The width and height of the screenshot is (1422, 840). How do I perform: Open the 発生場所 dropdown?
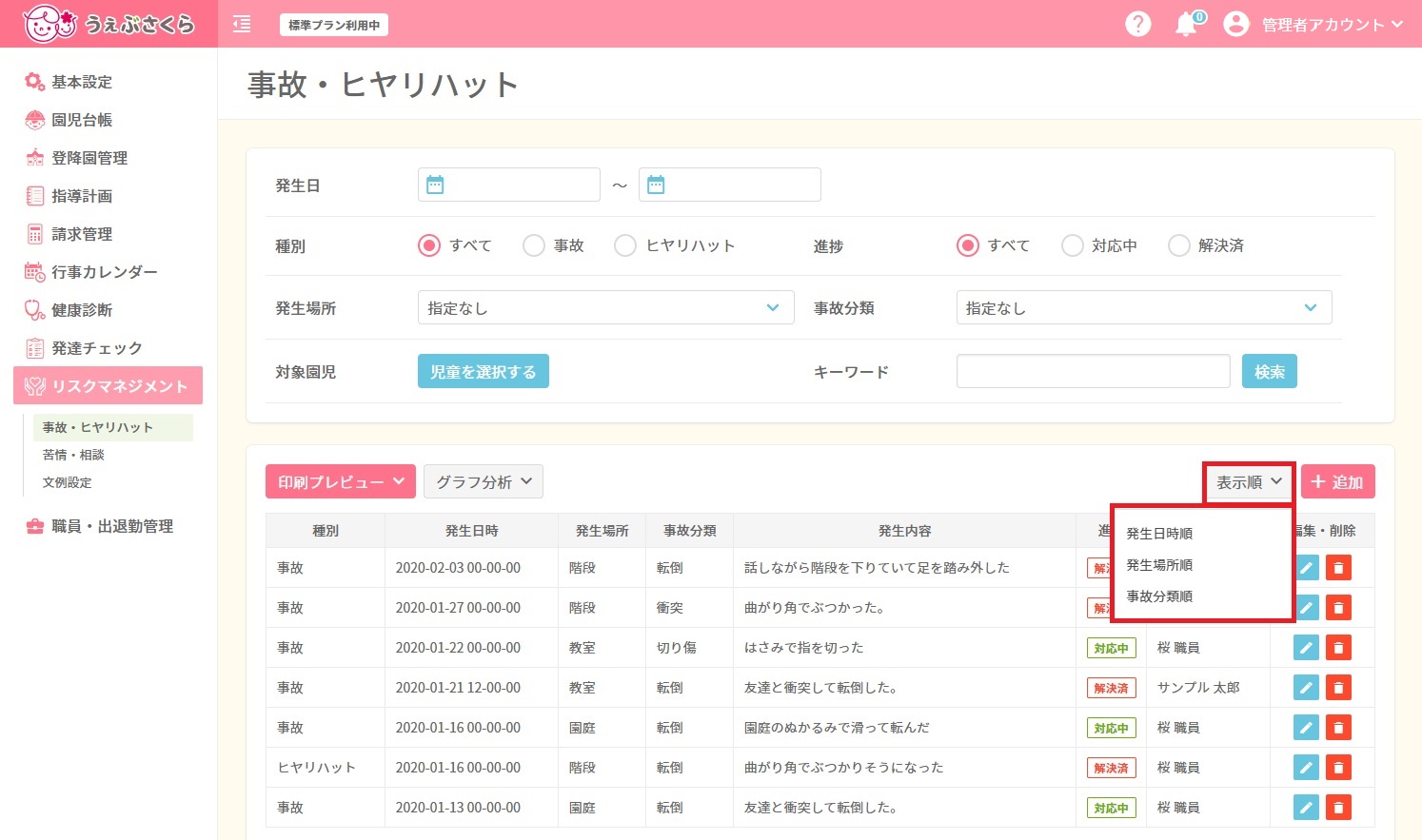(605, 307)
